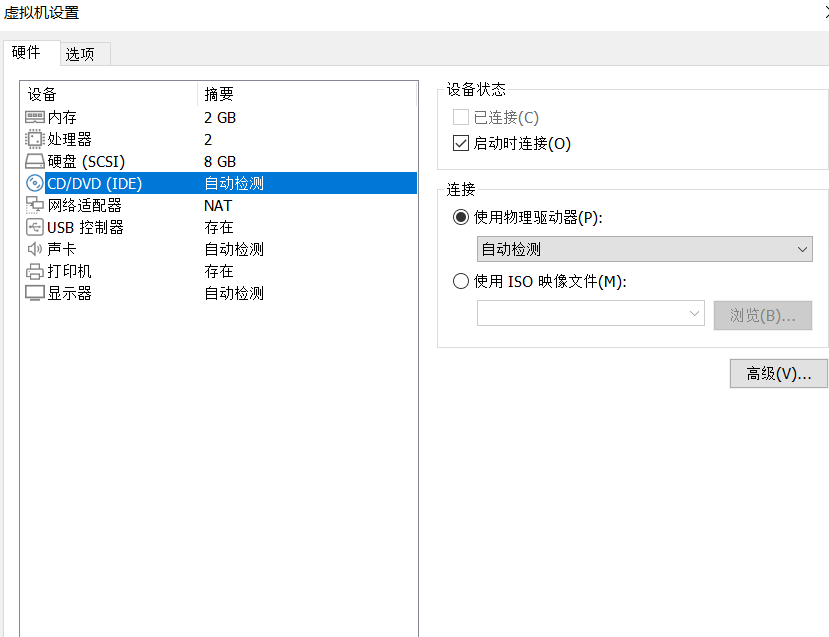Click the 网络适配器 network adapter icon
The image size is (829, 637).
[36, 205]
